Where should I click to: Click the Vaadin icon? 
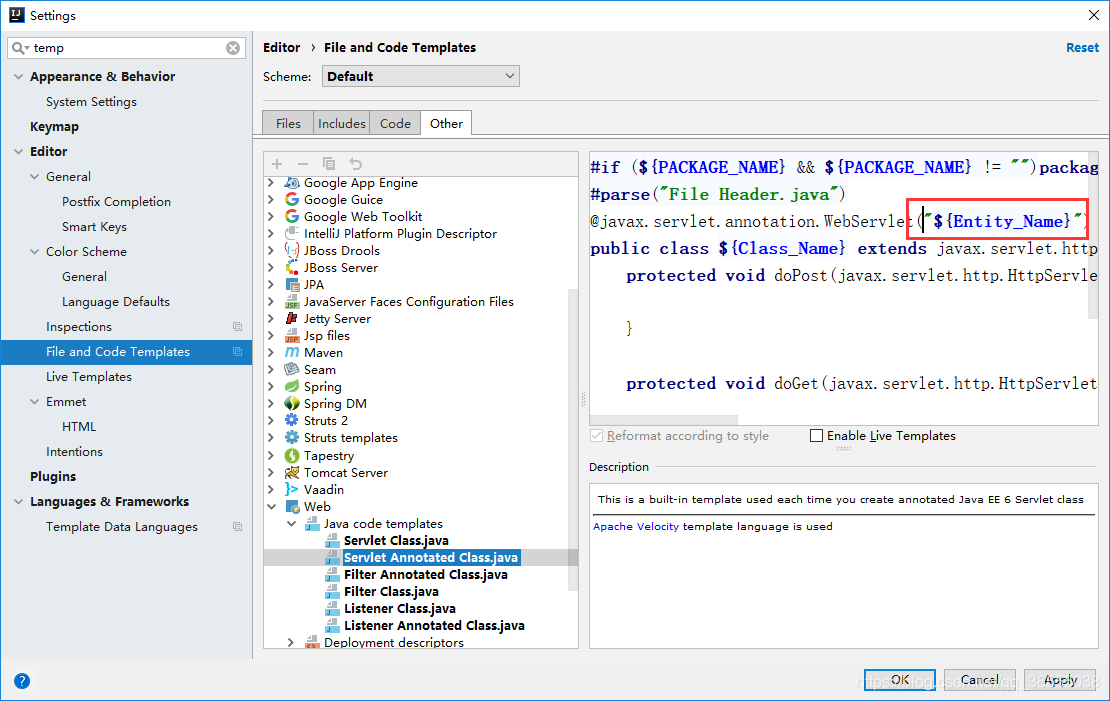(x=292, y=489)
